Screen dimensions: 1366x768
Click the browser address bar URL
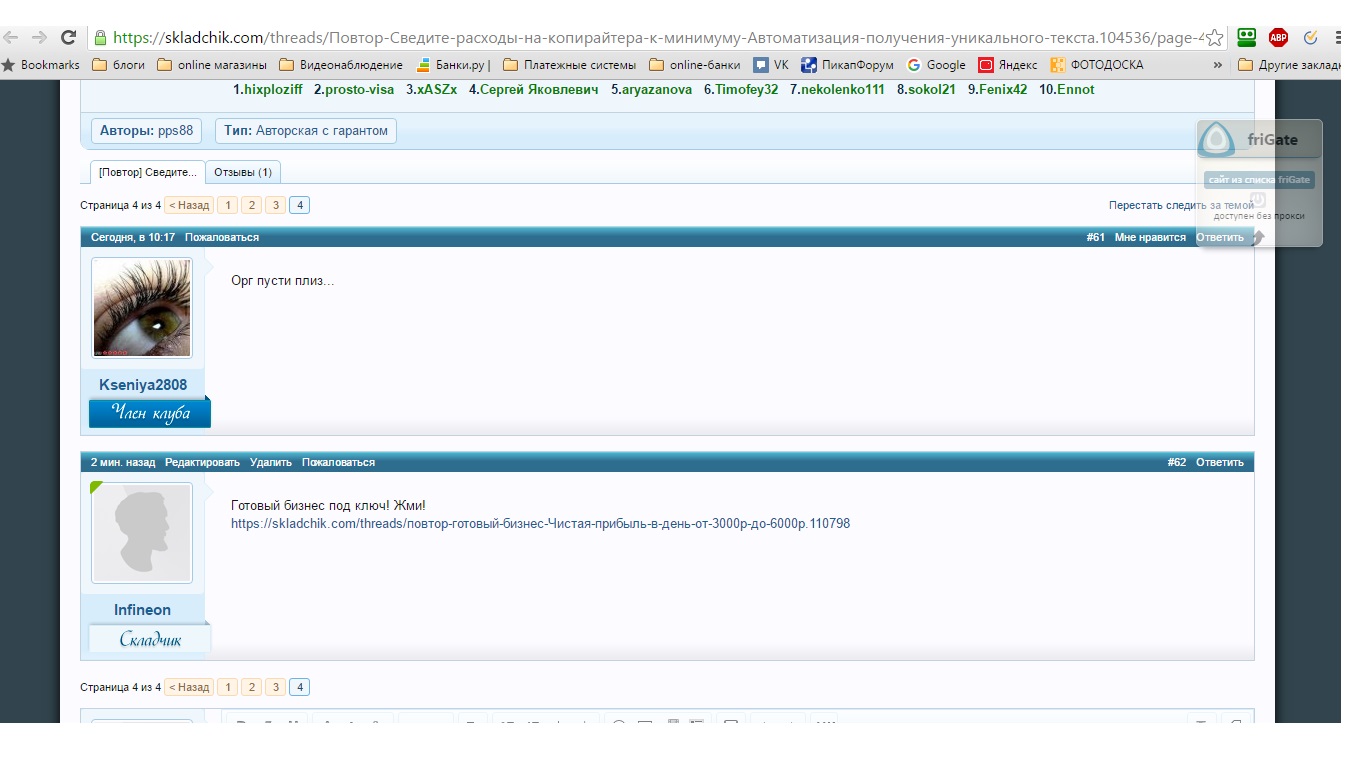[658, 38]
